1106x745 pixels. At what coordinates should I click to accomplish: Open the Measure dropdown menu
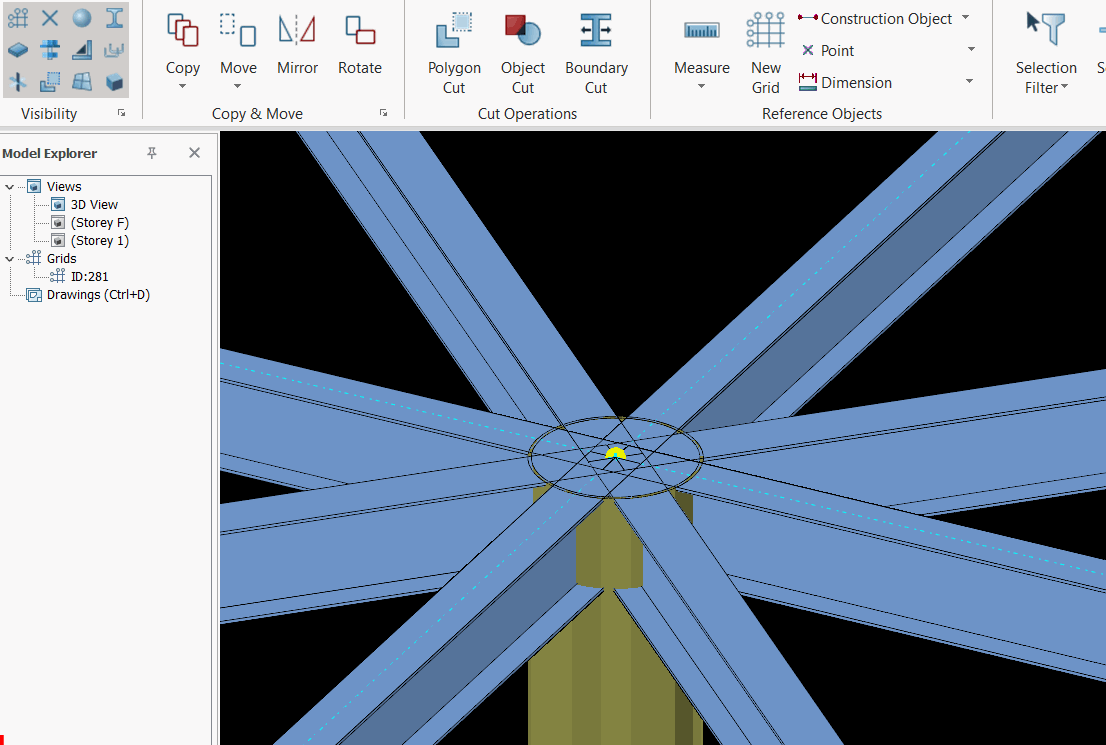click(701, 87)
